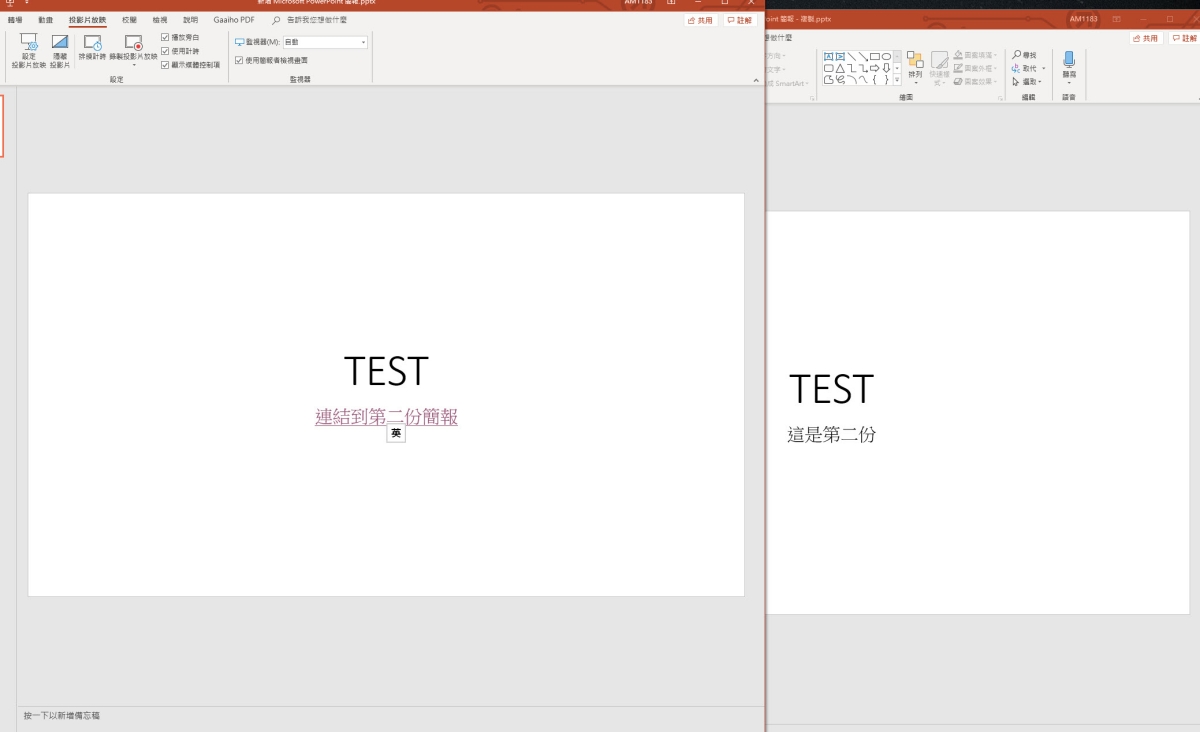Switch to the 校閱 (Review) tab

coord(129,20)
